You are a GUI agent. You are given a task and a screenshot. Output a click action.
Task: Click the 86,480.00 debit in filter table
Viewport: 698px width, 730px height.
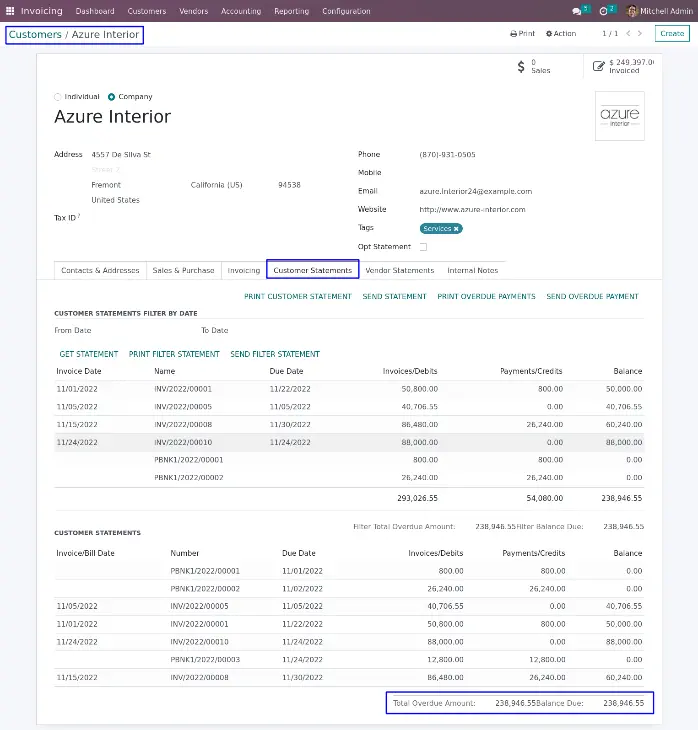coord(420,425)
